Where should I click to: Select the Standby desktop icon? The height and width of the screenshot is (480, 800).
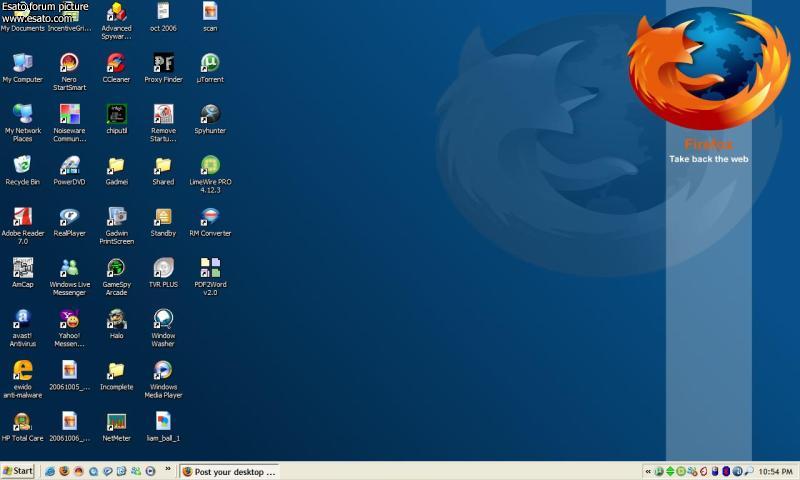[163, 221]
